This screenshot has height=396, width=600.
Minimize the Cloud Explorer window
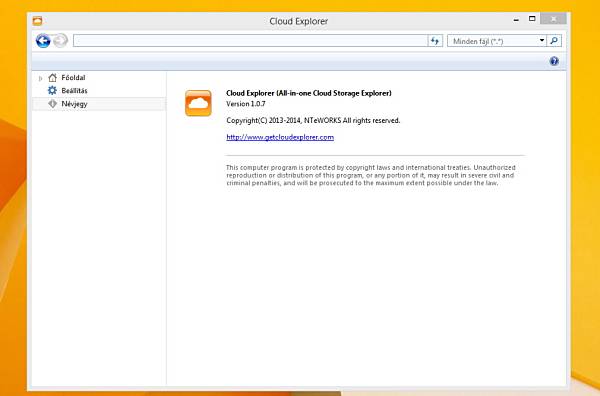516,20
